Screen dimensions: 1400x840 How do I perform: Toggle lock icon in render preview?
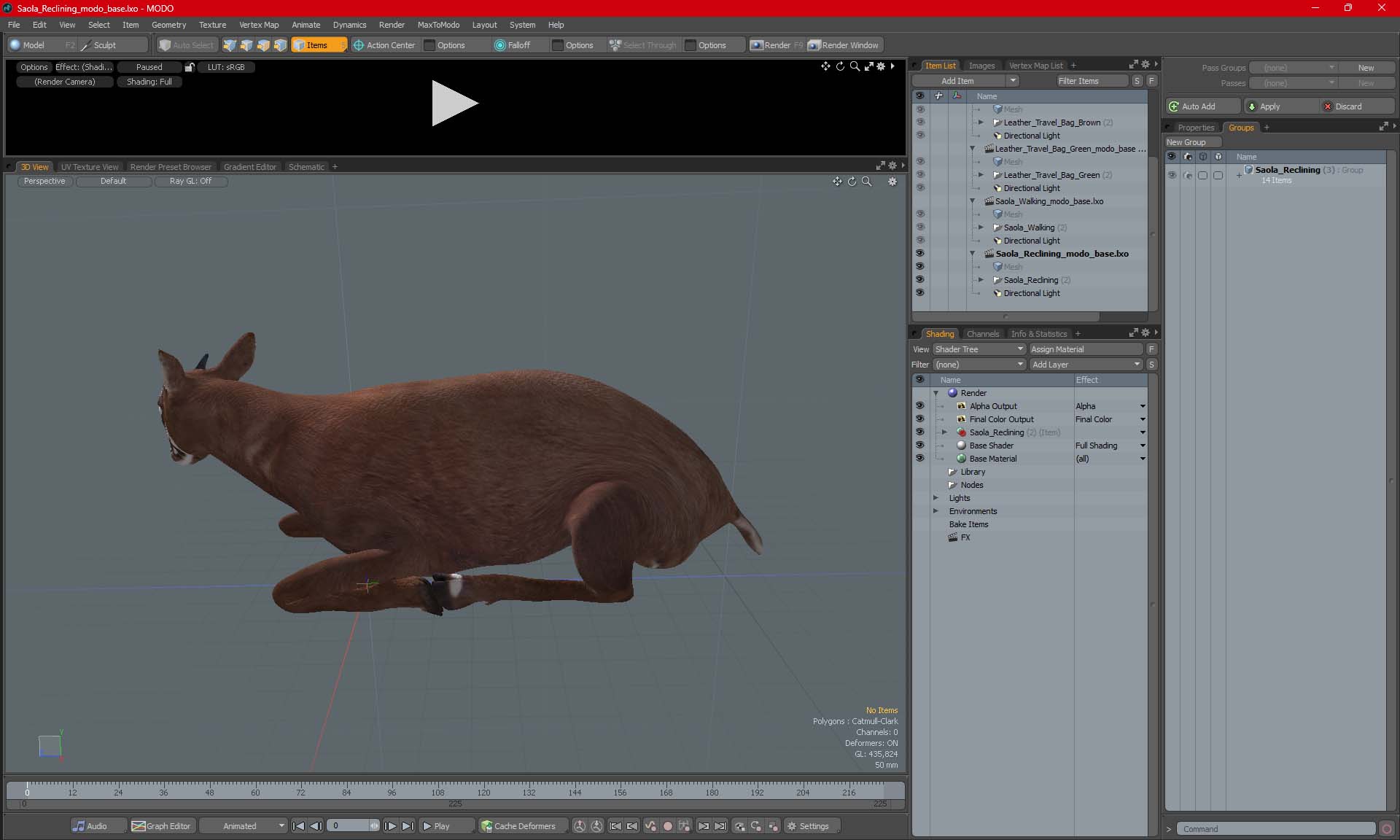190,67
